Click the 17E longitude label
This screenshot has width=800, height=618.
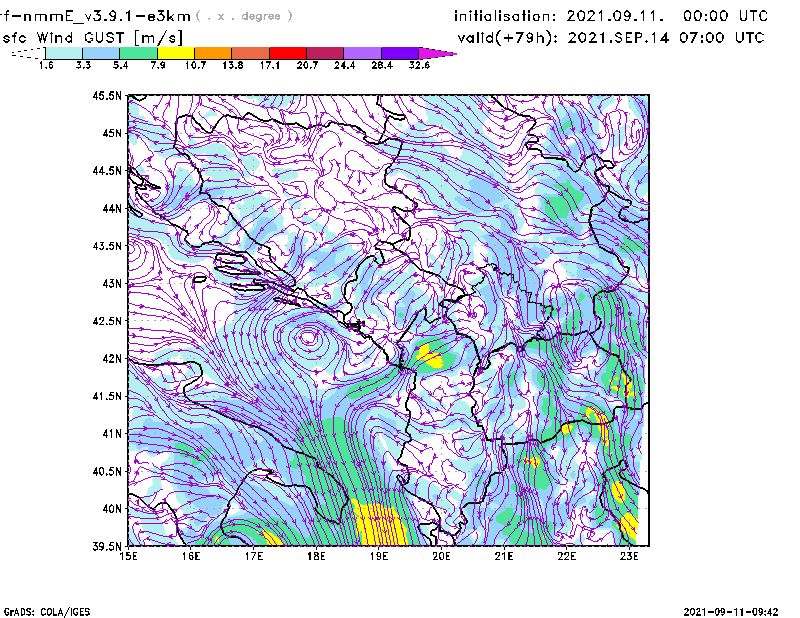click(x=254, y=556)
